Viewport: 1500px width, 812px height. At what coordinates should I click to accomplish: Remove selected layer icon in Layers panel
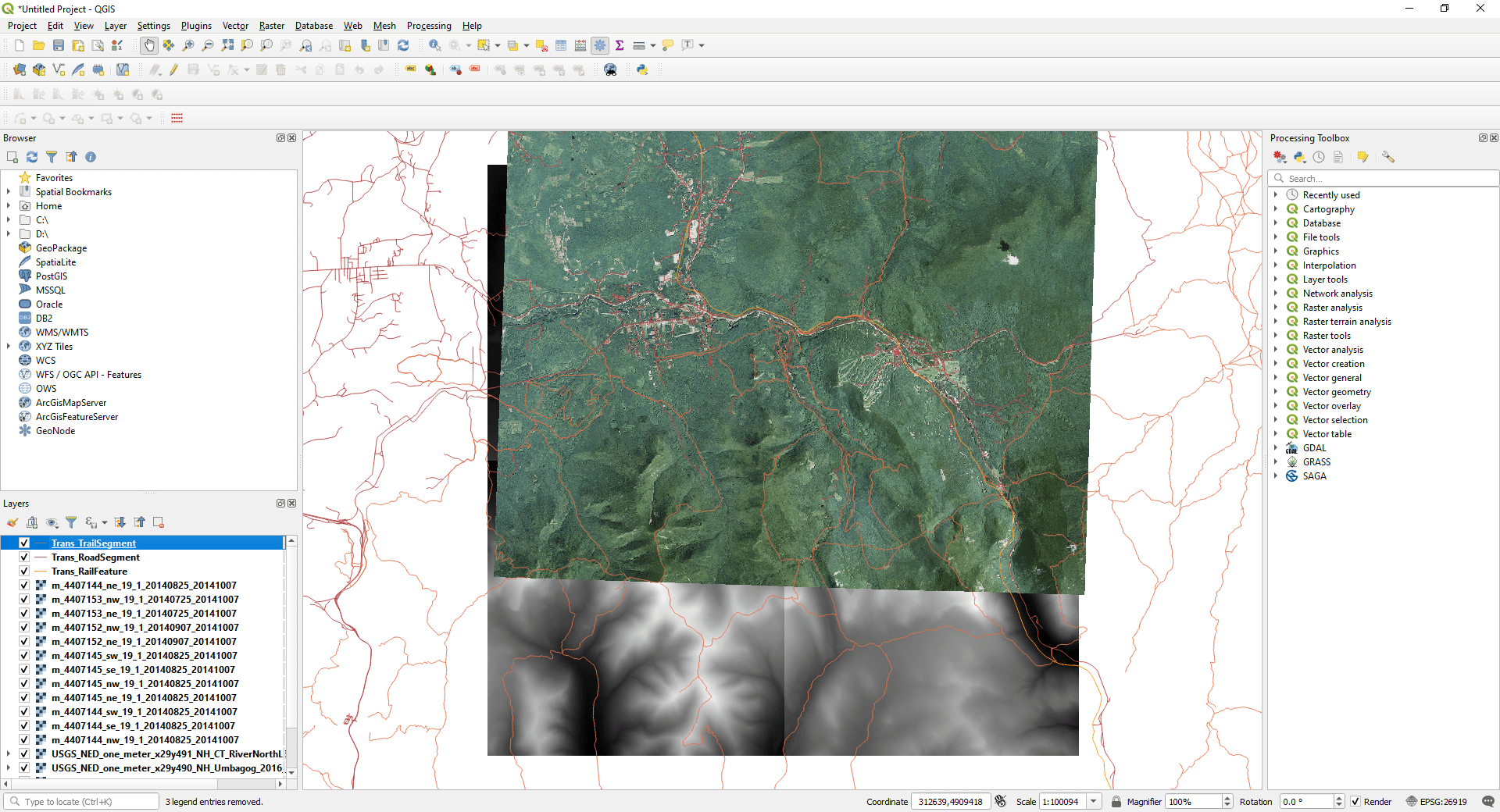click(x=159, y=522)
